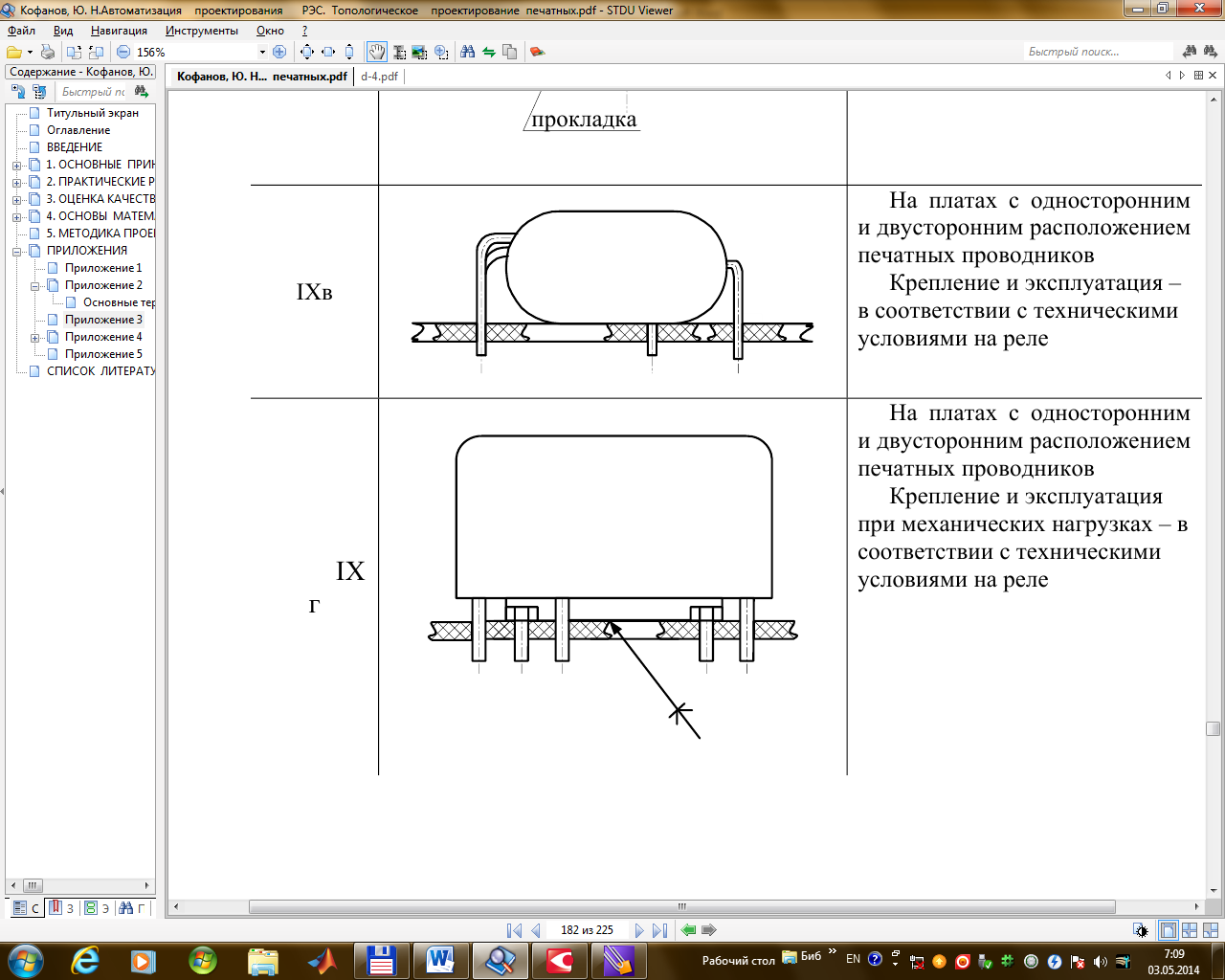
Task: Expand the 3. ОЦЕНКА КАЧЕСТВ node
Action: 16,200
